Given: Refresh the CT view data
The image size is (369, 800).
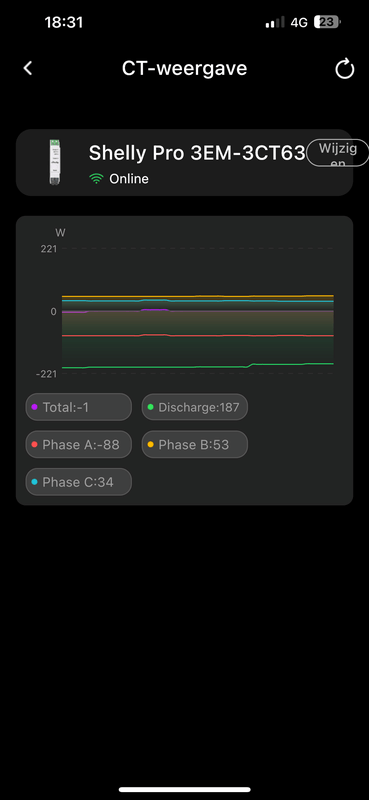Looking at the screenshot, I should point(345,69).
